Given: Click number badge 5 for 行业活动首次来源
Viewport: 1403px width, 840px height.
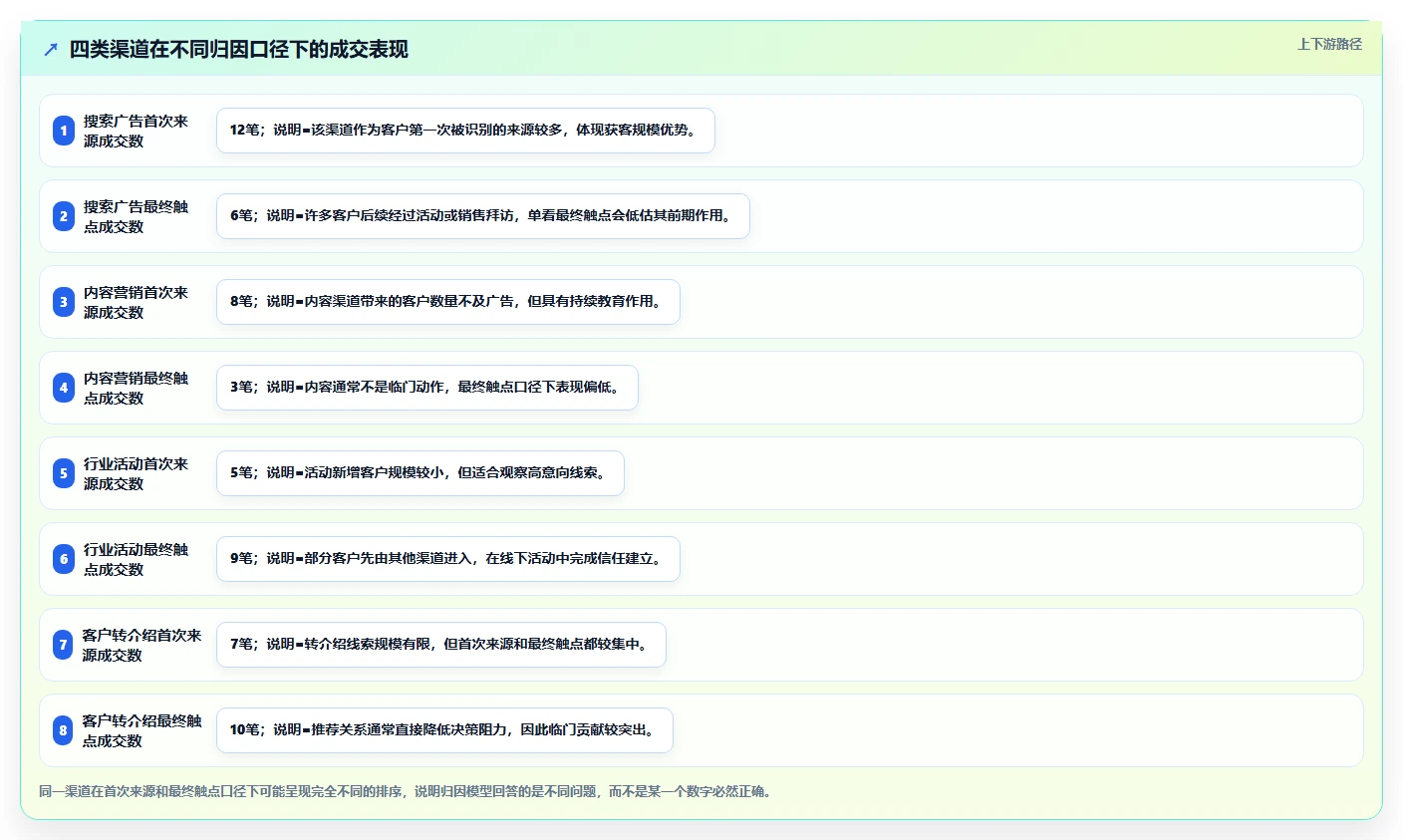Looking at the screenshot, I should tap(64, 473).
